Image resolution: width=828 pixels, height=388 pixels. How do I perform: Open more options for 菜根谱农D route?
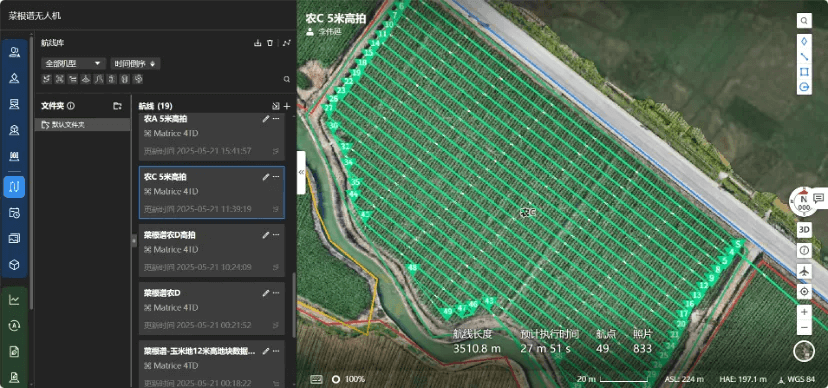coord(276,293)
